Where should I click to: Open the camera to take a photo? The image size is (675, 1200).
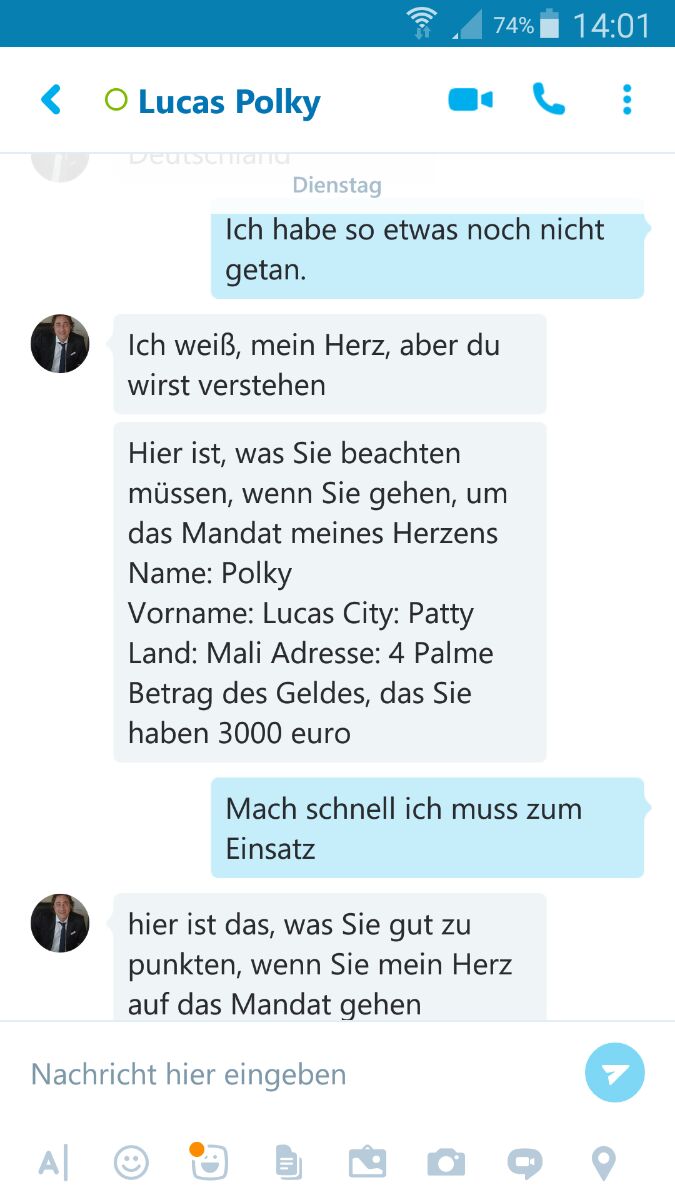point(446,1162)
